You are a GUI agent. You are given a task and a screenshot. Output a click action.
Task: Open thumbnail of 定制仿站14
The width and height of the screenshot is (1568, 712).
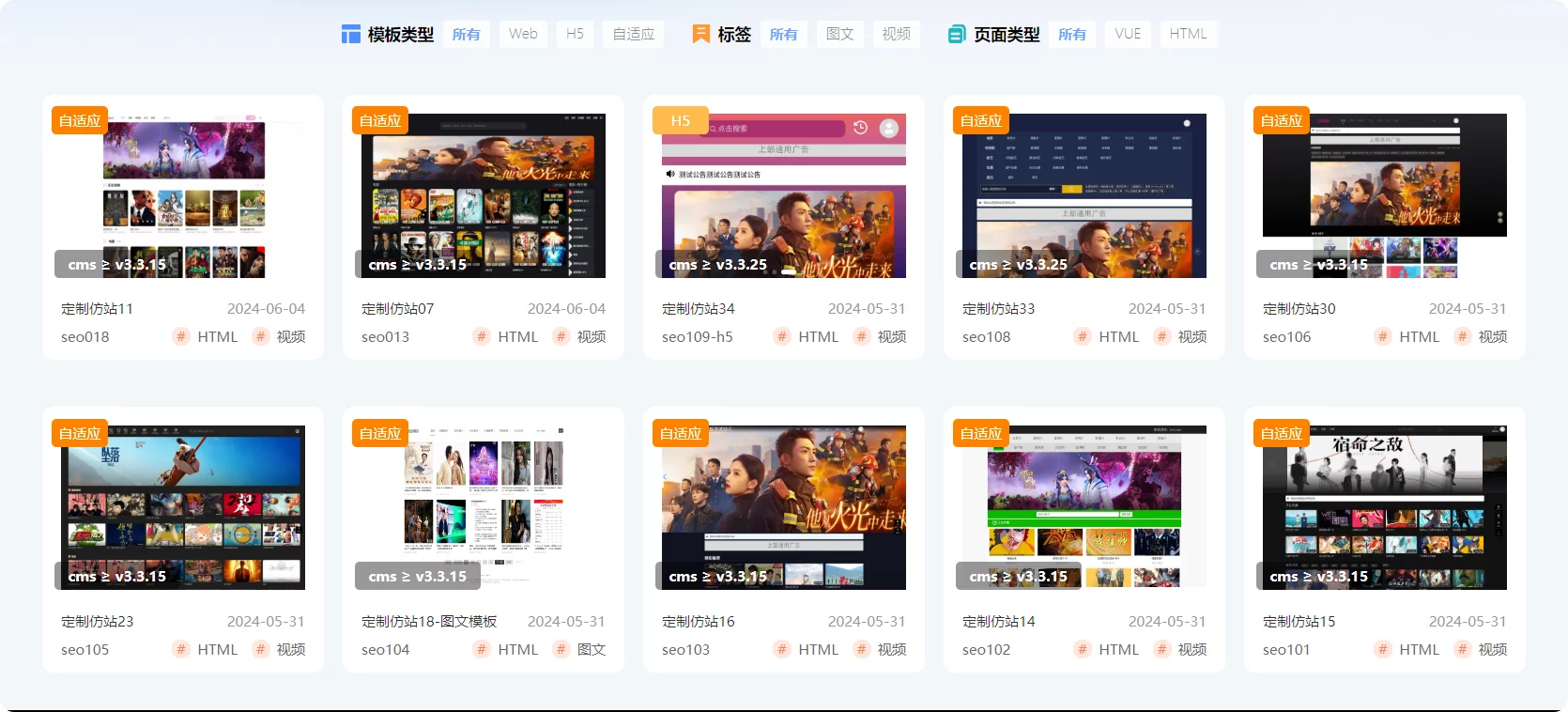click(x=1084, y=507)
